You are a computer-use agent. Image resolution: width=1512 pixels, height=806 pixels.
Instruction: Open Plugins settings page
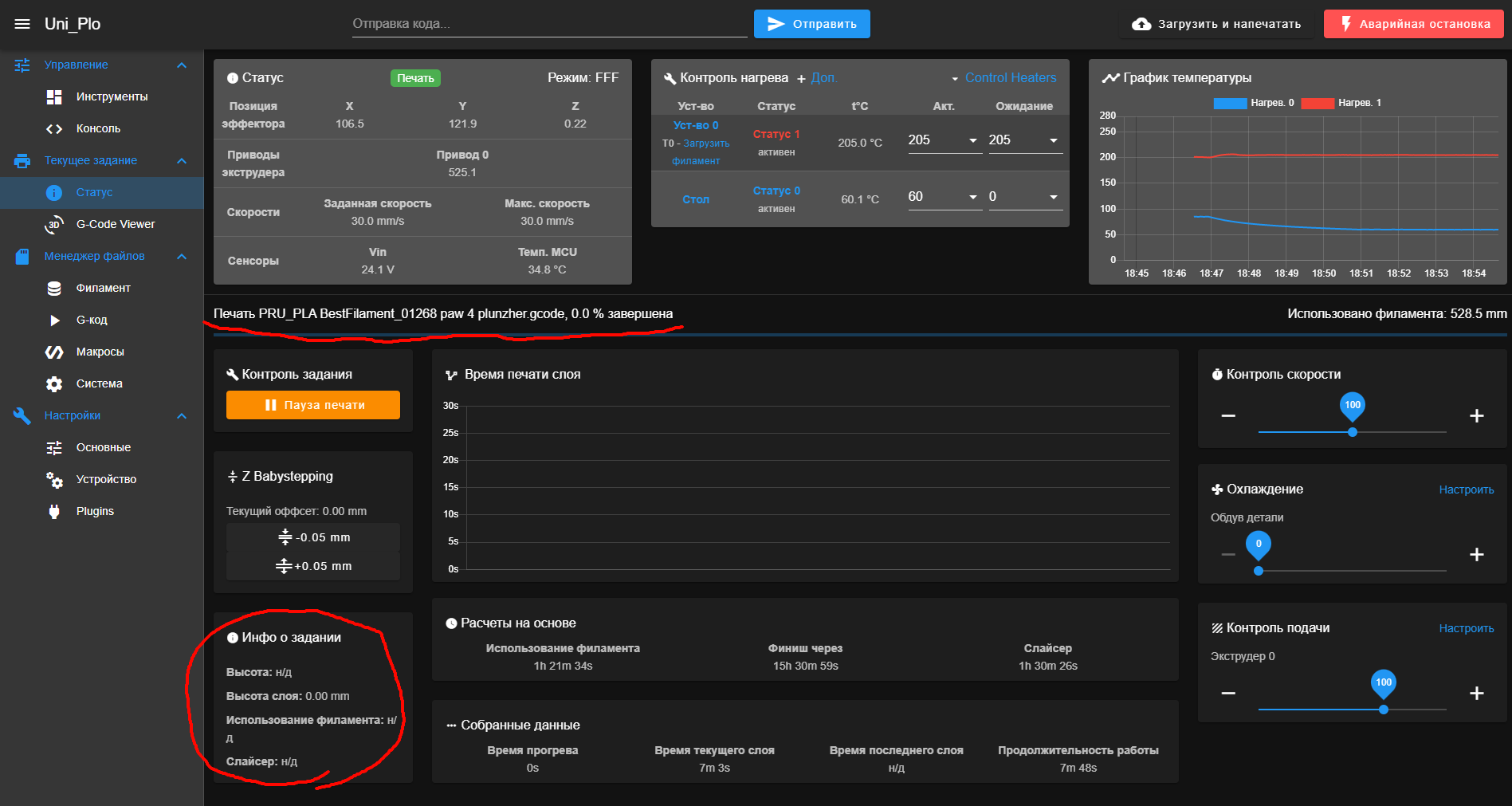tap(102, 511)
